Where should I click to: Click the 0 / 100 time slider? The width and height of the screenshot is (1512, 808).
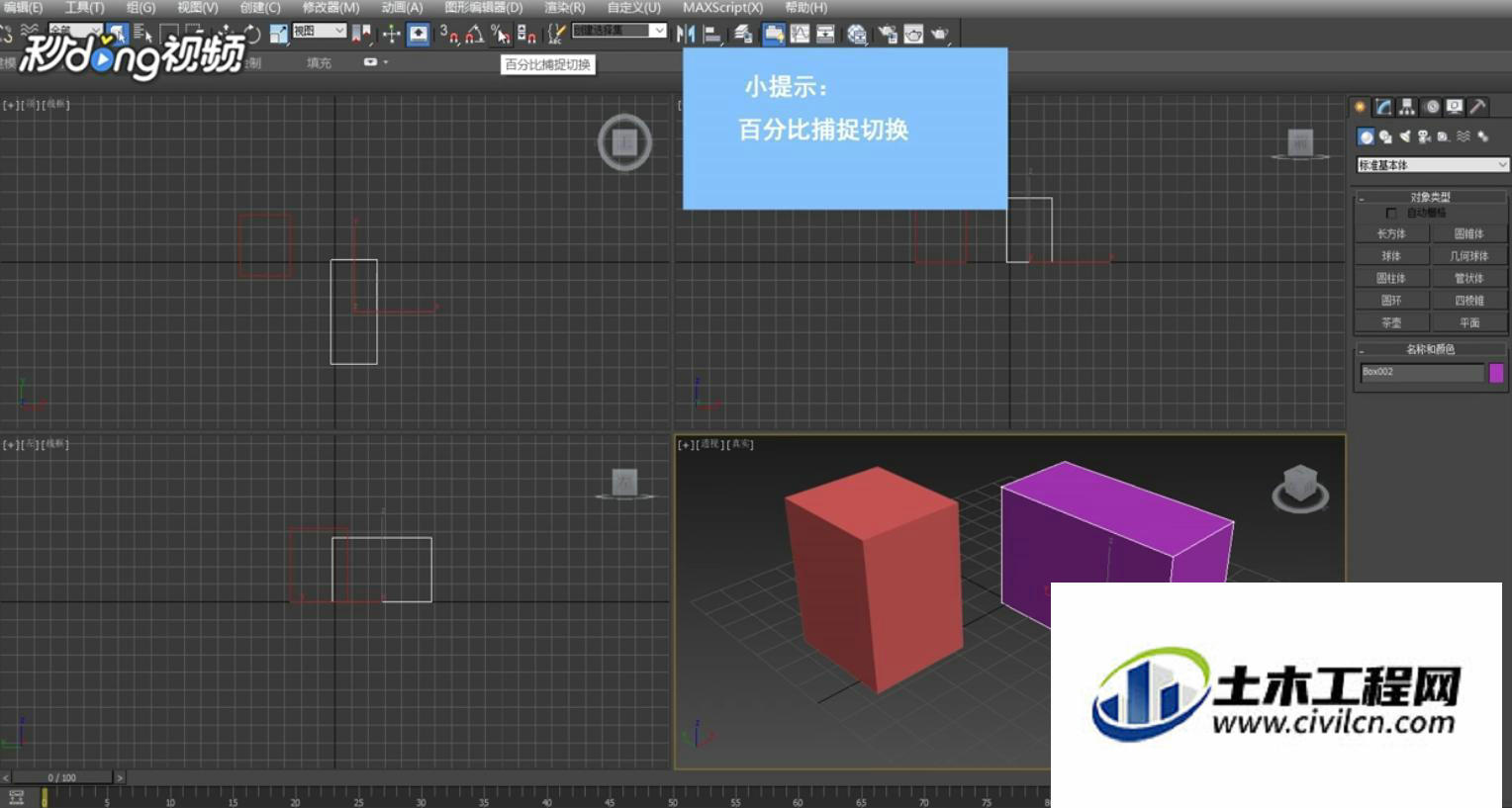click(61, 777)
